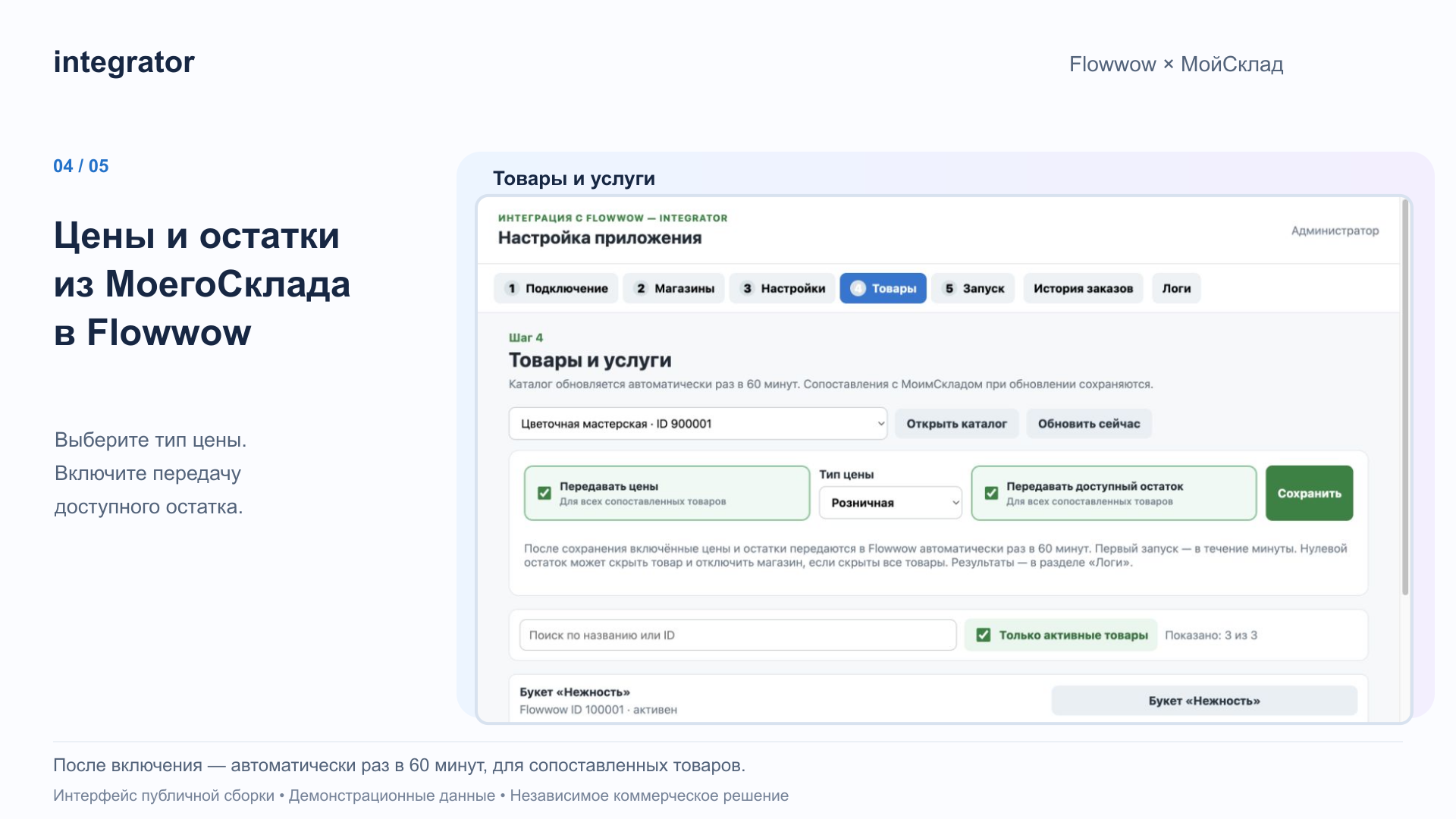1456x819 pixels.
Task: Toggle Передавать доступный остаток checkbox
Action: [x=991, y=493]
